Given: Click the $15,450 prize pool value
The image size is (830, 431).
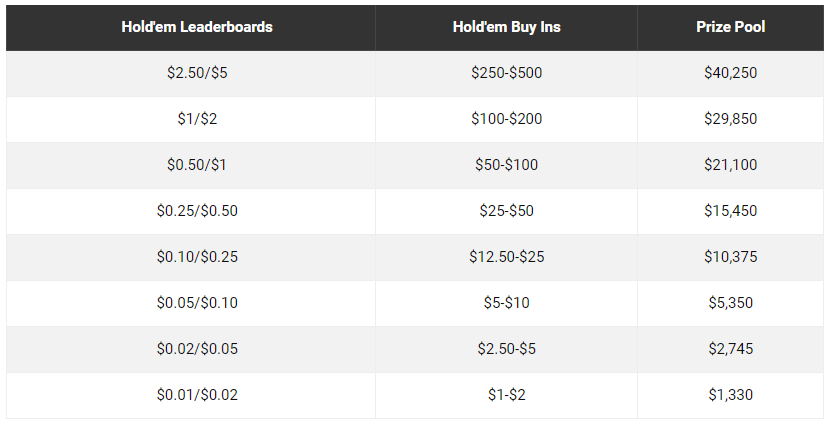Looking at the screenshot, I should pyautogui.click(x=730, y=211).
